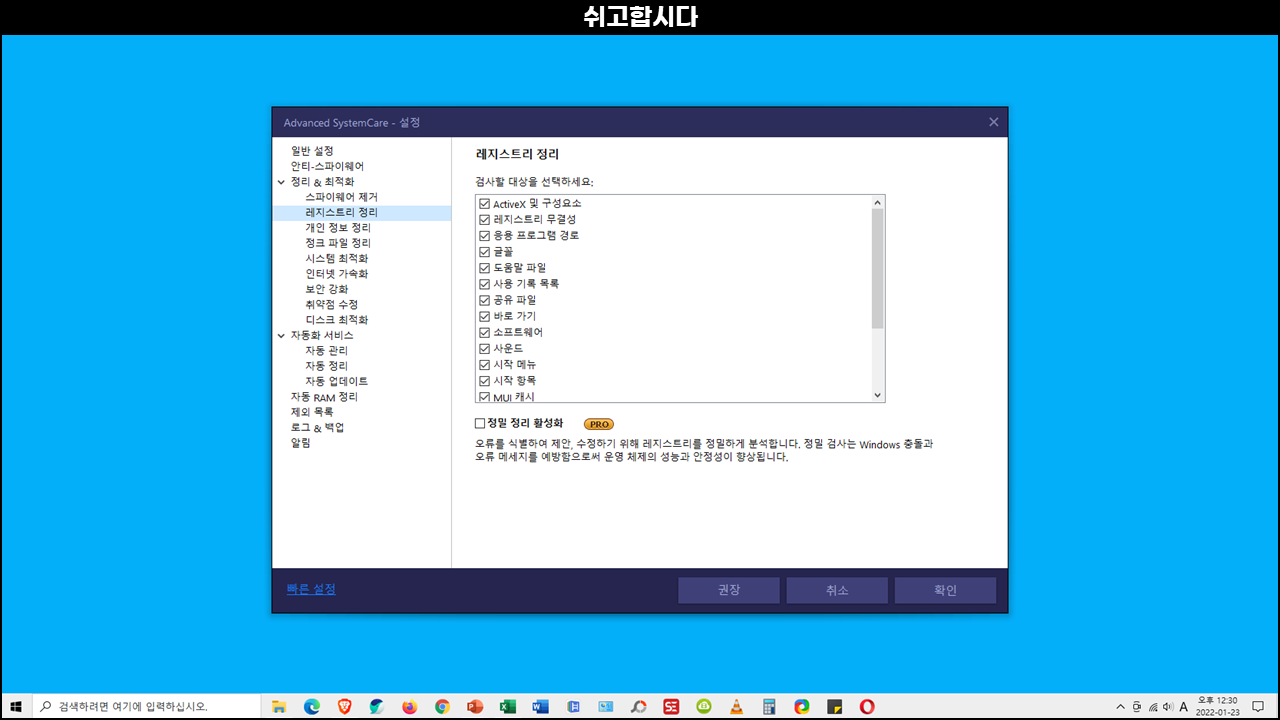
Task: Open 보안 강화 settings
Action: click(327, 289)
